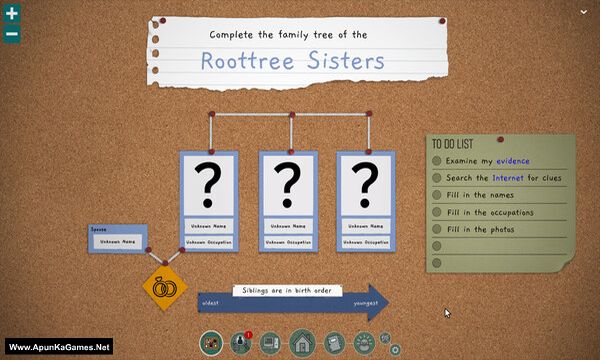Follow the "evidence" link in to-do list

coord(513,161)
